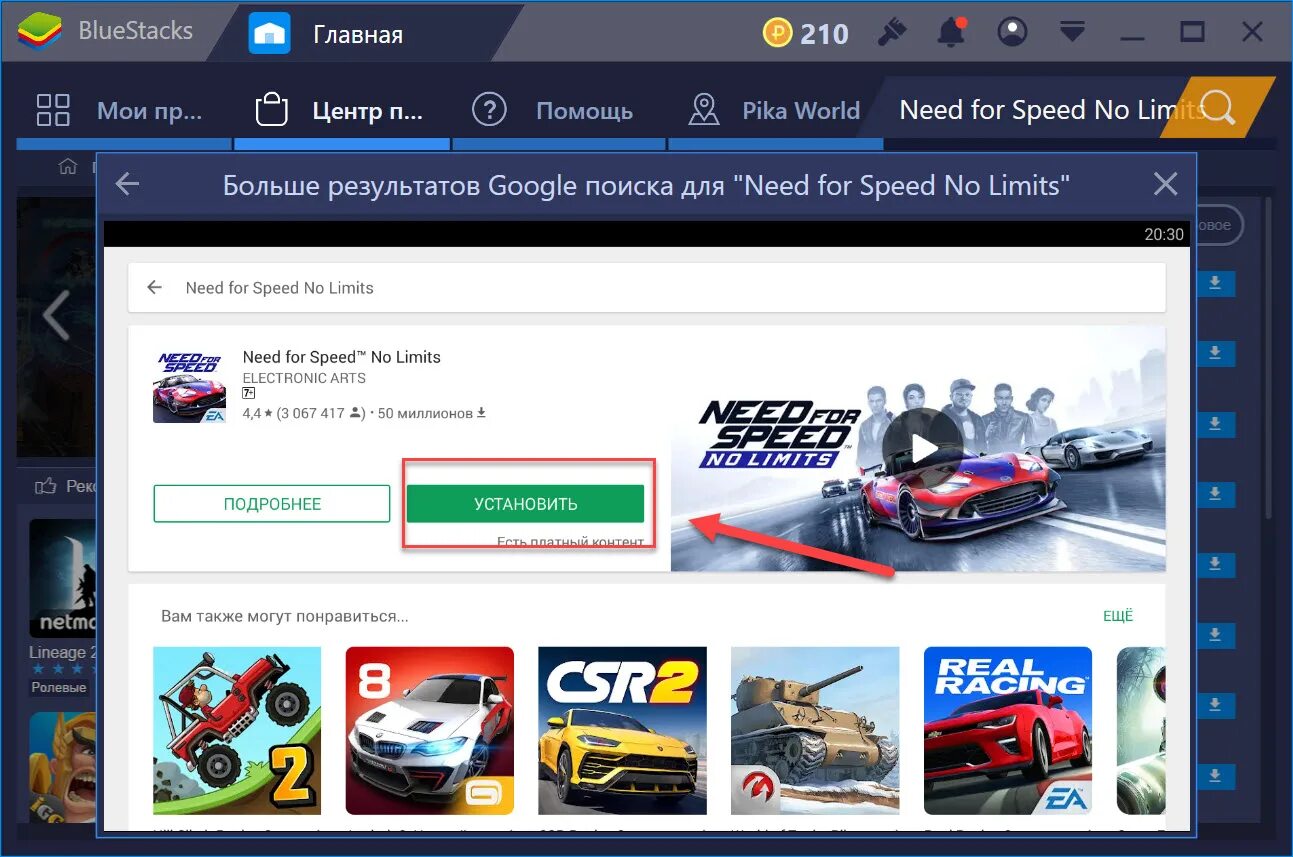Screen dimensions: 1293x857
Task: Go back using the dialog back arrow
Action: coord(127,184)
